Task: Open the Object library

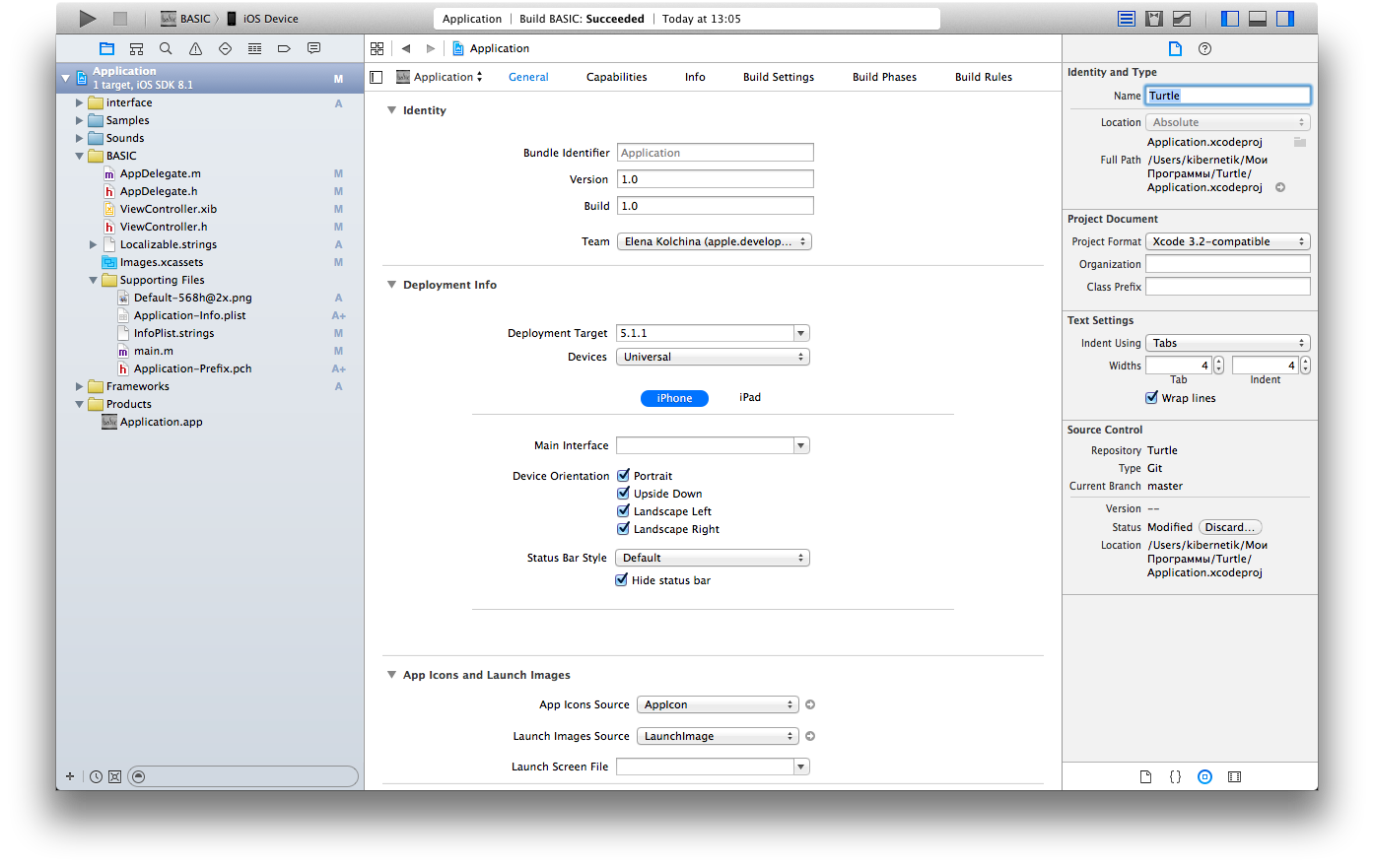Action: (x=1204, y=776)
